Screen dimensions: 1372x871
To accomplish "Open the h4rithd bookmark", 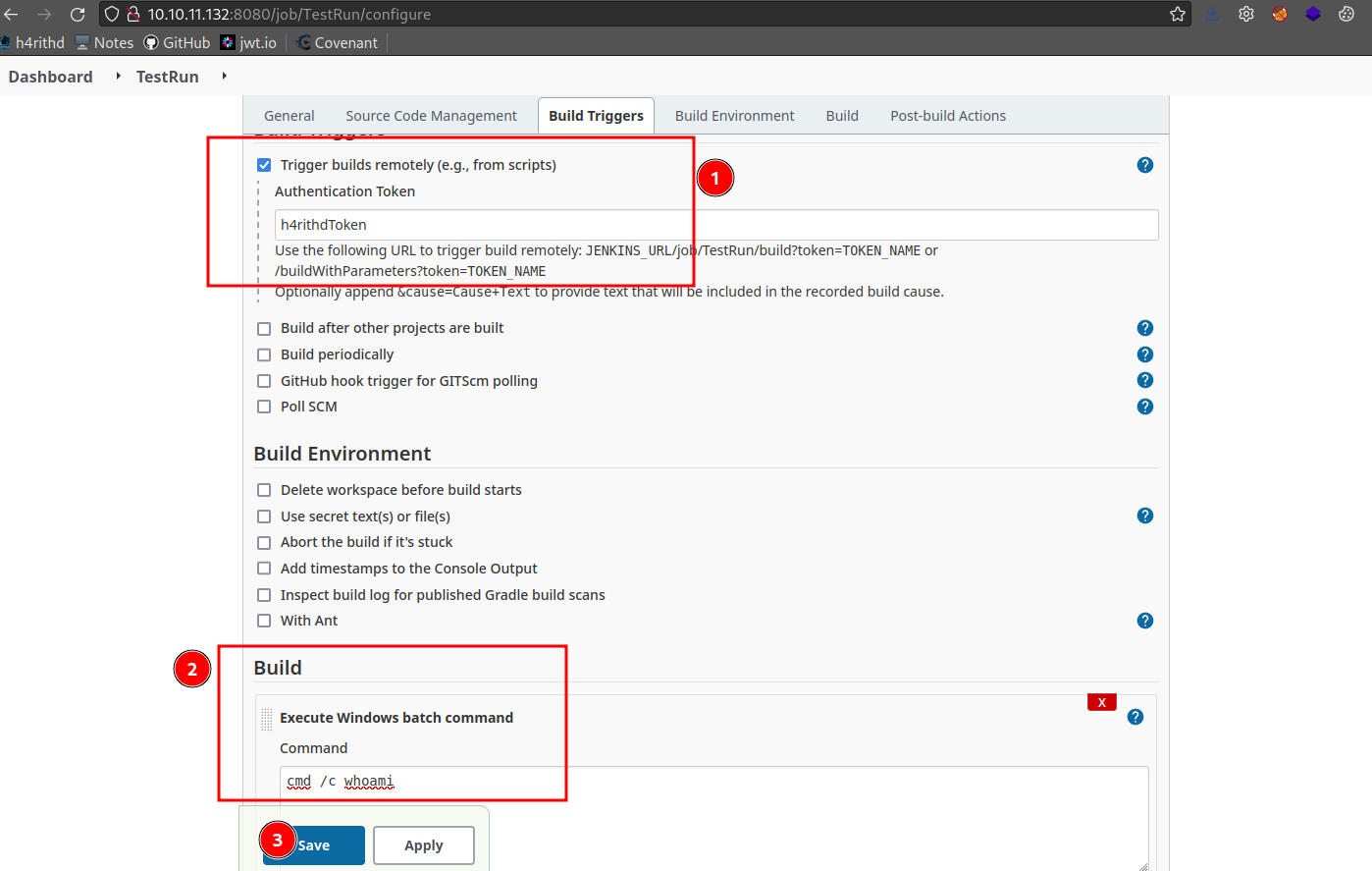I will [x=32, y=42].
